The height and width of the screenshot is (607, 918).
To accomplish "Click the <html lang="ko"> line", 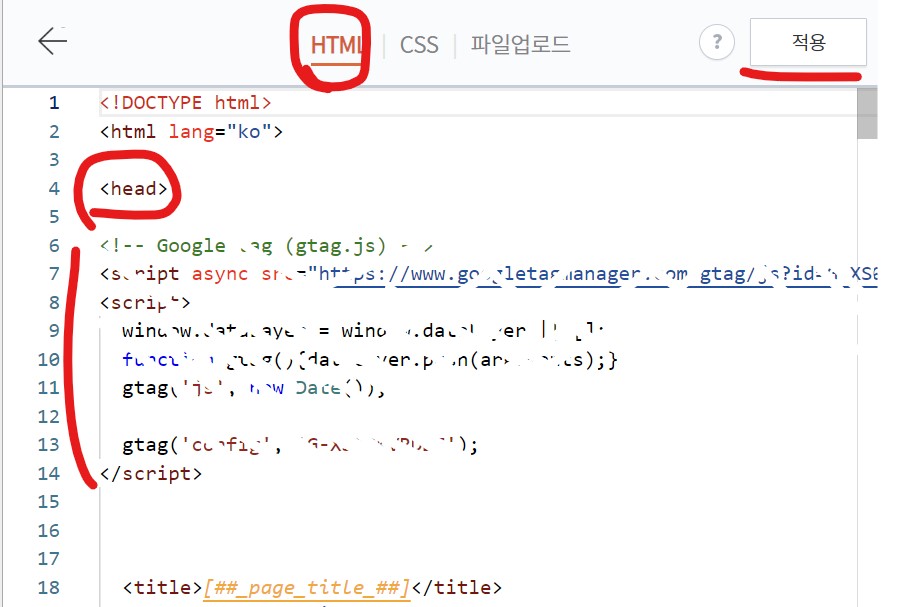I will tap(191, 132).
